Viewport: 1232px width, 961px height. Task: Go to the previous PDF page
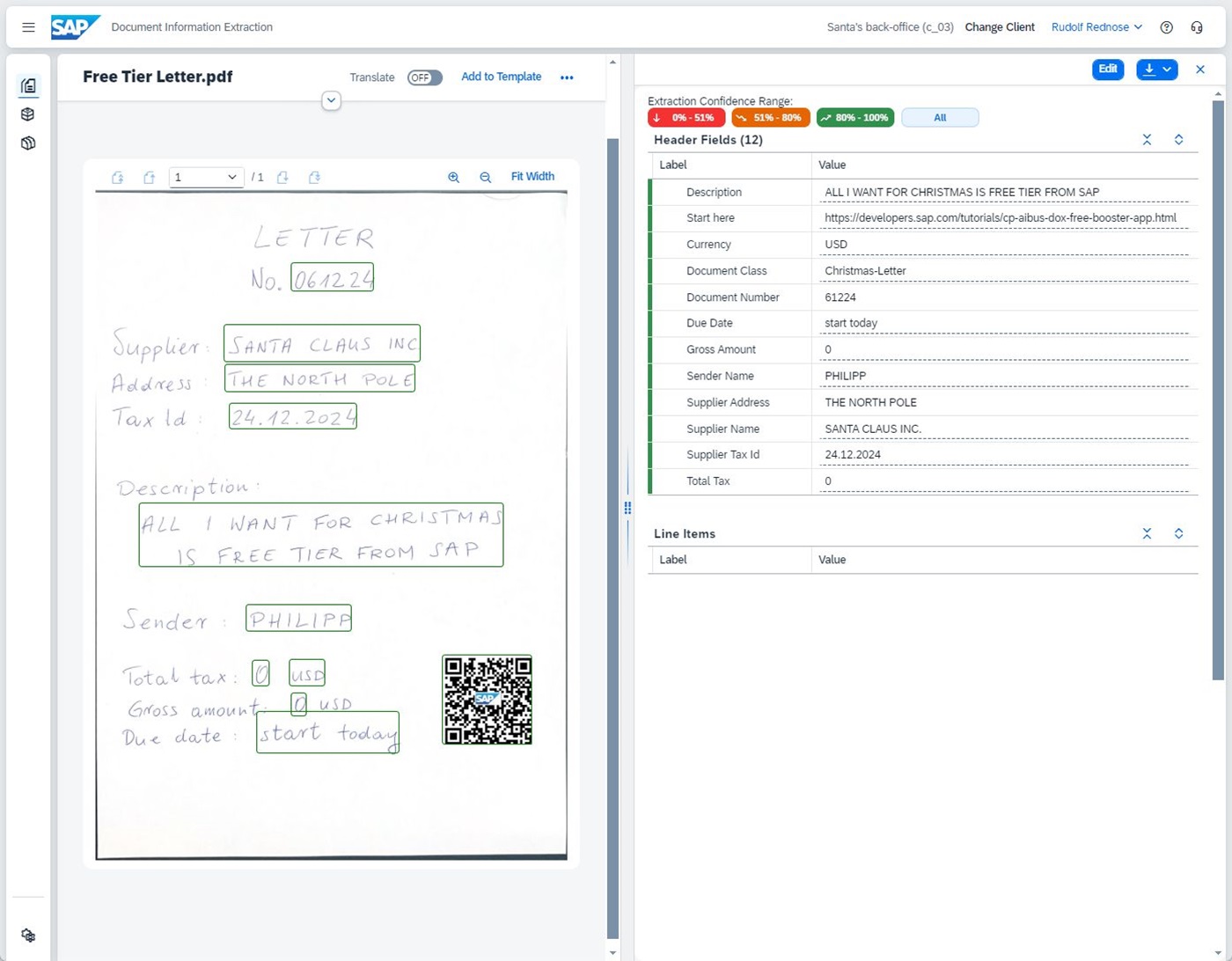point(150,178)
